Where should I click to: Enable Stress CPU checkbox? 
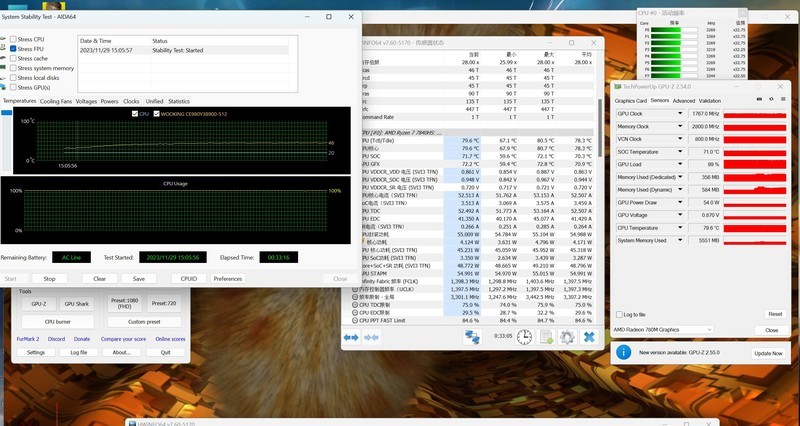point(13,38)
